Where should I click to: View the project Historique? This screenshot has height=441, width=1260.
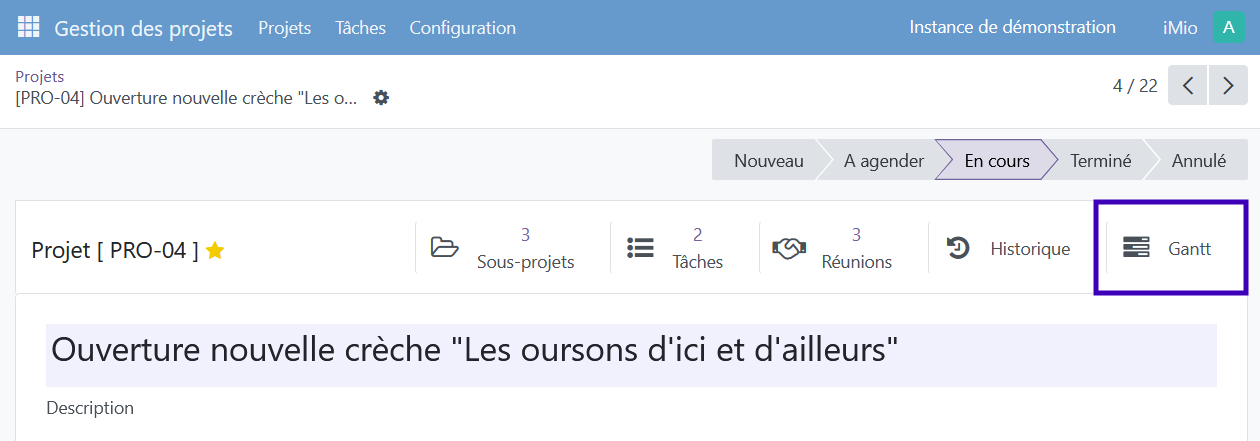point(1009,249)
